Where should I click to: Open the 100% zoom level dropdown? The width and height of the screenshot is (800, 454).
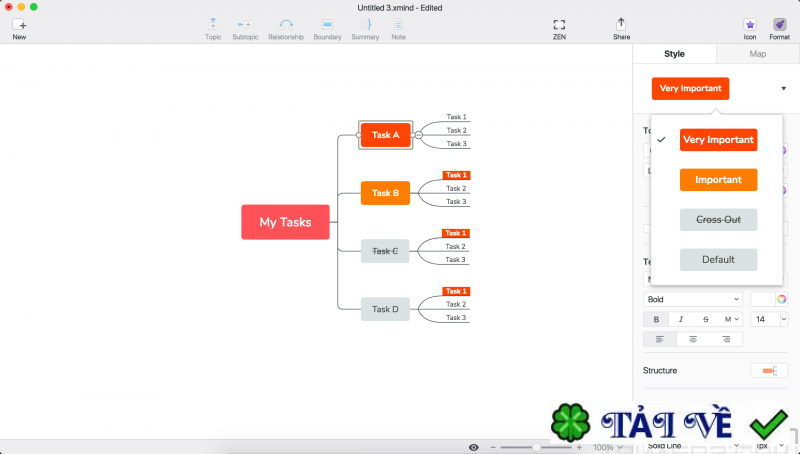[x=607, y=447]
